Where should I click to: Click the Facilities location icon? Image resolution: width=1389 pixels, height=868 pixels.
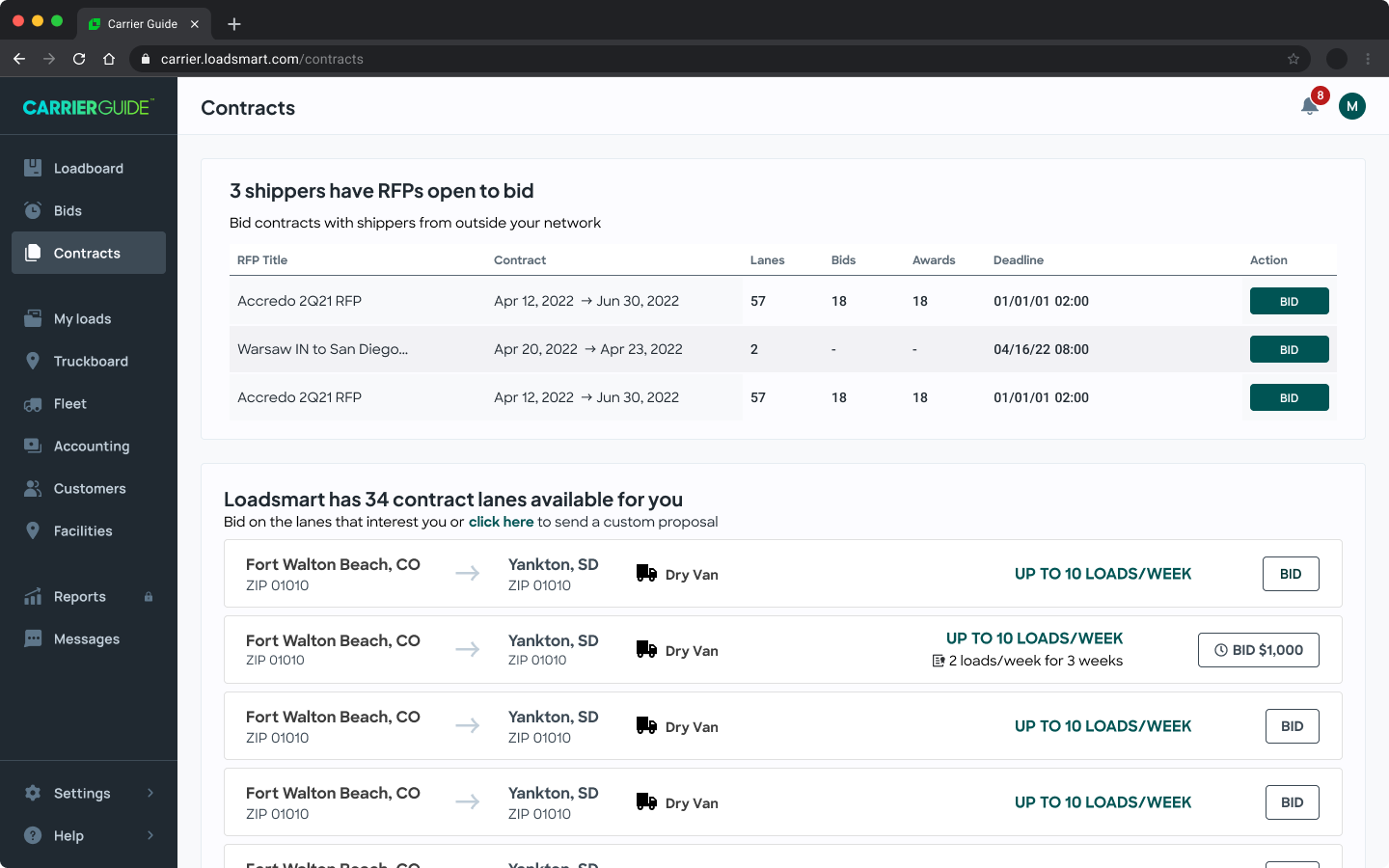tap(33, 530)
